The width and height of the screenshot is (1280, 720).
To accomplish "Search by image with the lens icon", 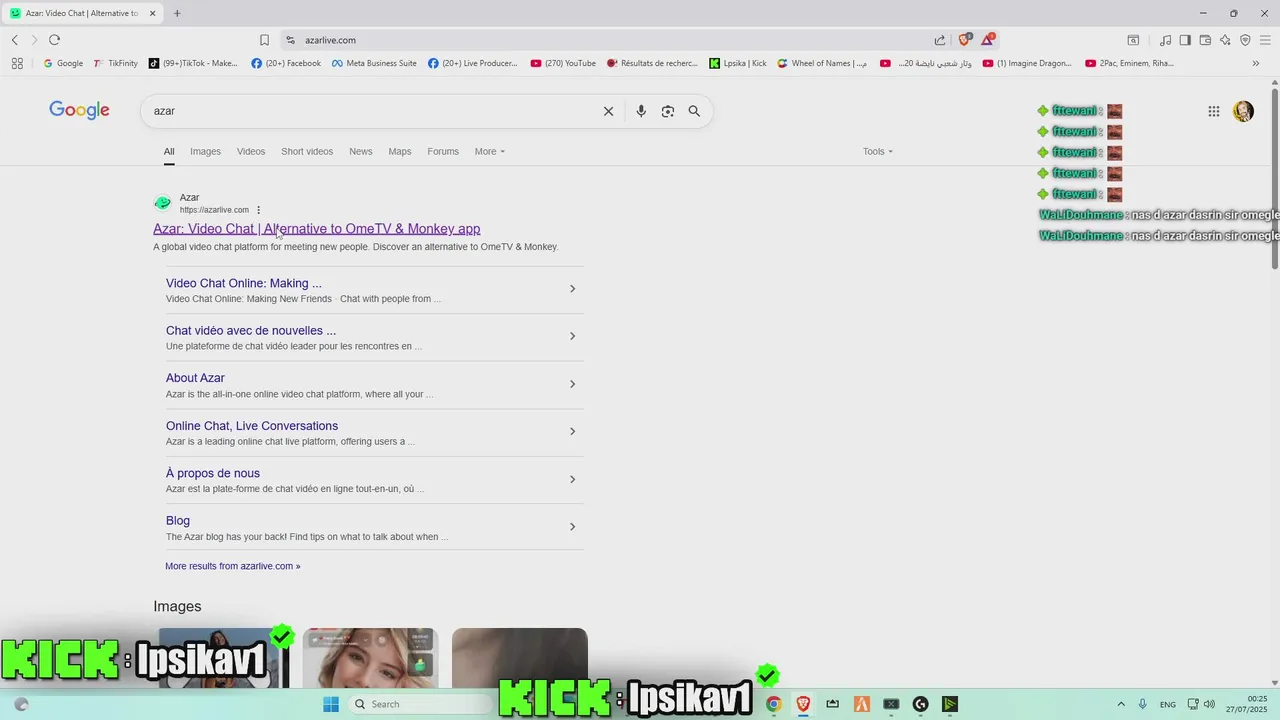I will [668, 111].
